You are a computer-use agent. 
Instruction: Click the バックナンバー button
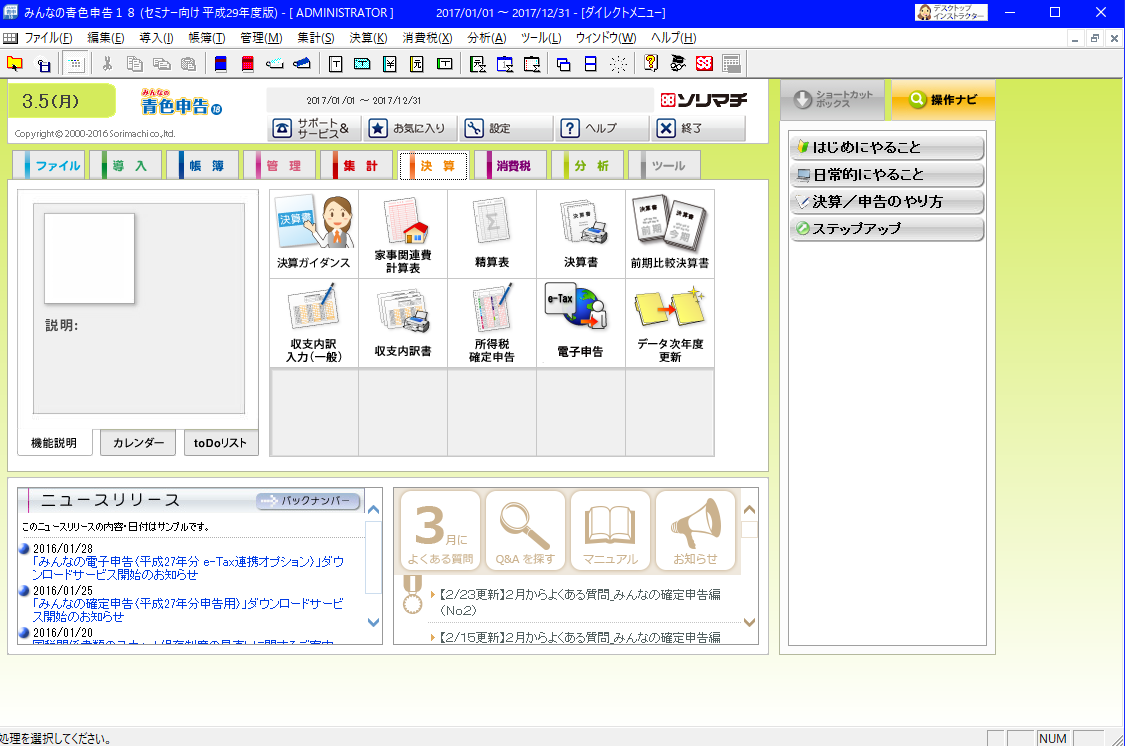(x=309, y=501)
